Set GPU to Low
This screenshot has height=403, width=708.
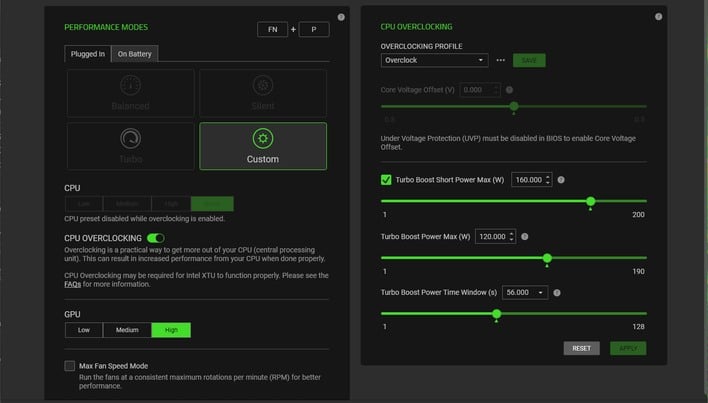pyautogui.click(x=84, y=330)
